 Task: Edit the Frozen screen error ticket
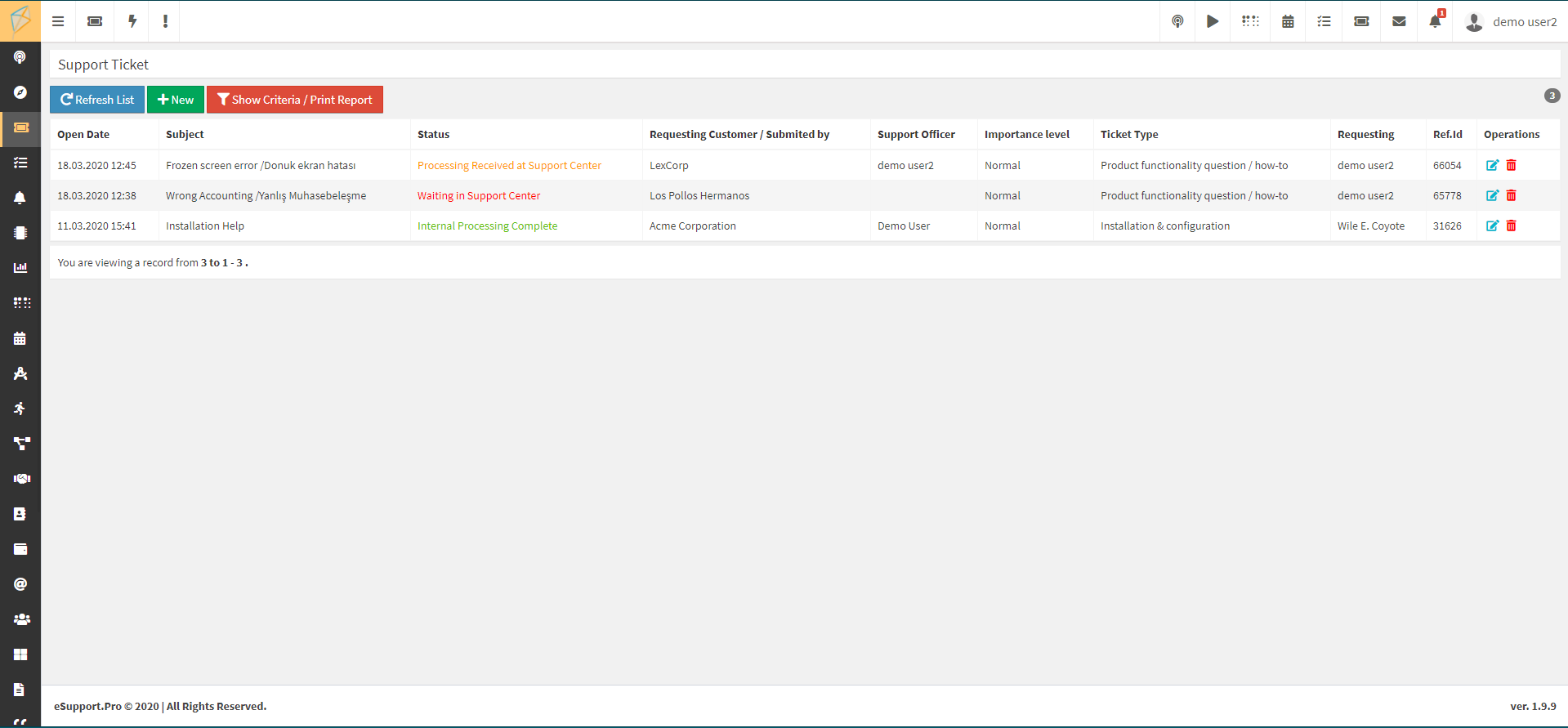(x=1492, y=165)
